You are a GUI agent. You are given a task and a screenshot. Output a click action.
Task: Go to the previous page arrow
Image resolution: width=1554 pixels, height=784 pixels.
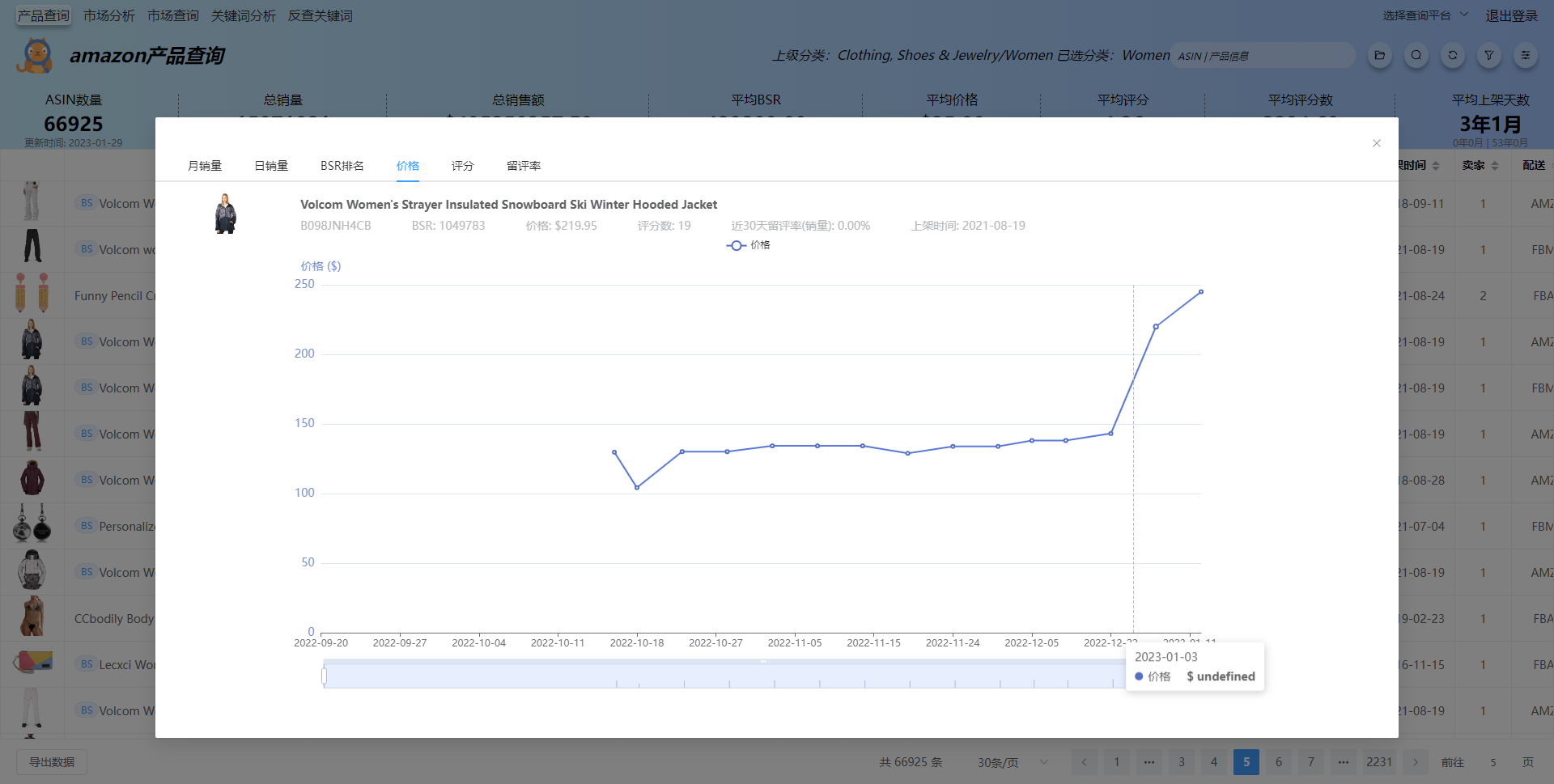[1085, 762]
